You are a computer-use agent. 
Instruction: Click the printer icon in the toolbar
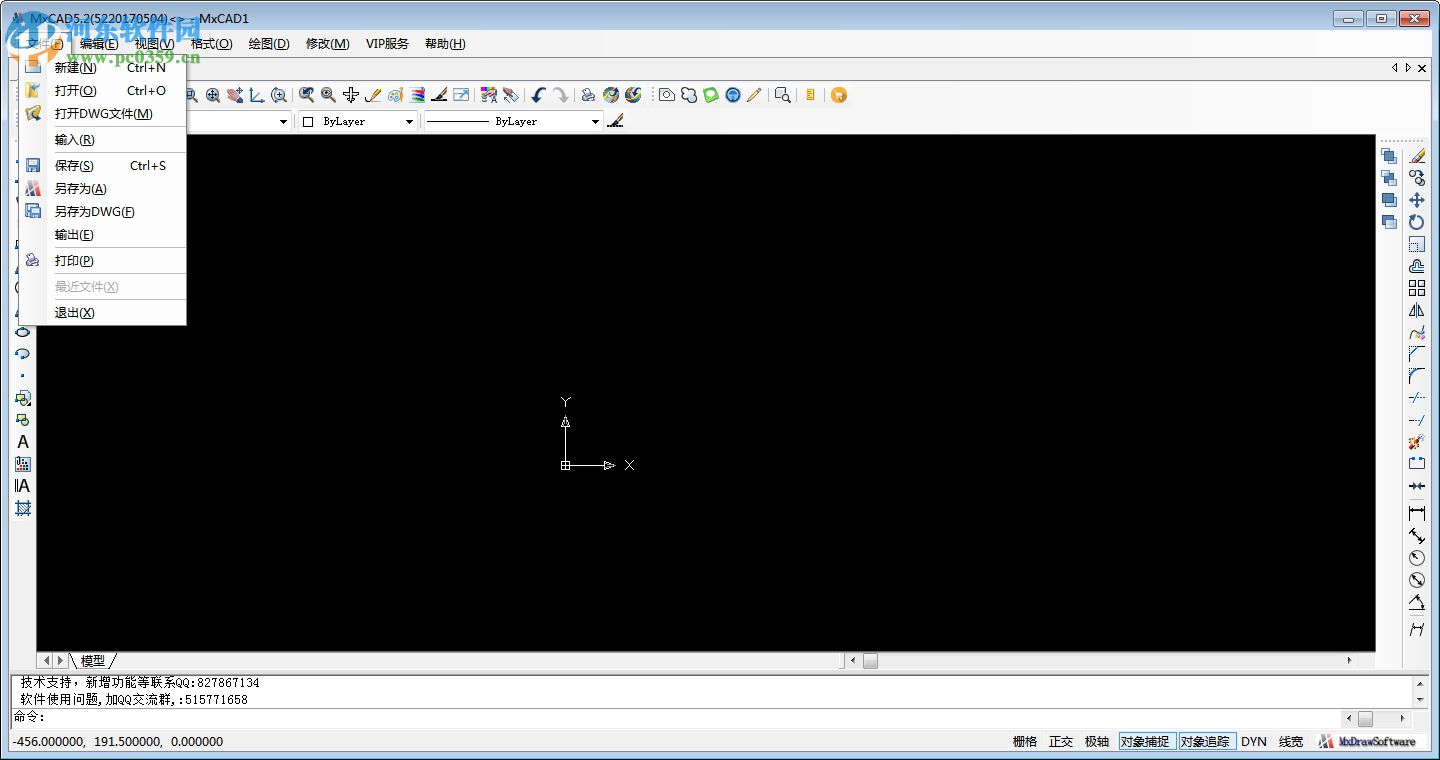[588, 95]
